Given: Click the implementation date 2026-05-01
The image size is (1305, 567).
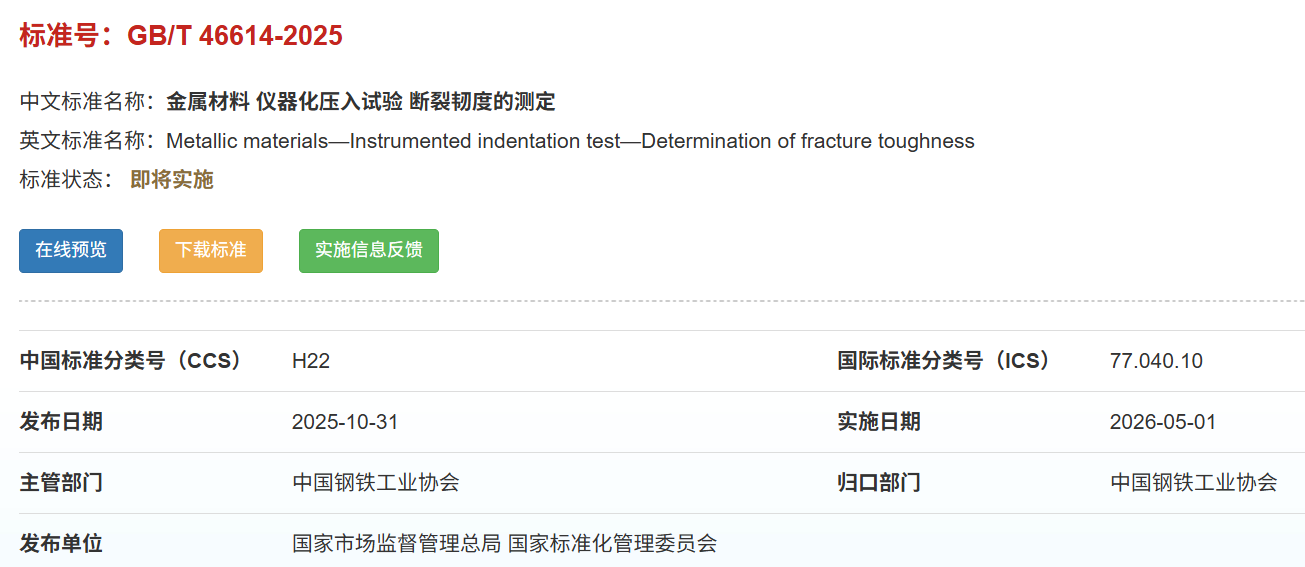Looking at the screenshot, I should coord(1163,422).
